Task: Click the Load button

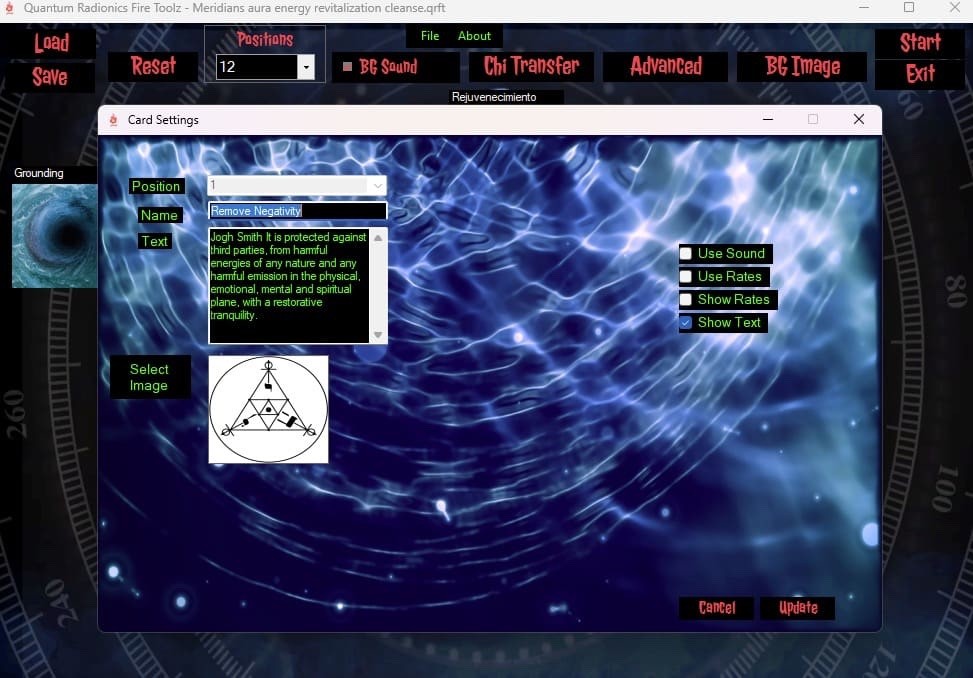Action: coord(52,43)
